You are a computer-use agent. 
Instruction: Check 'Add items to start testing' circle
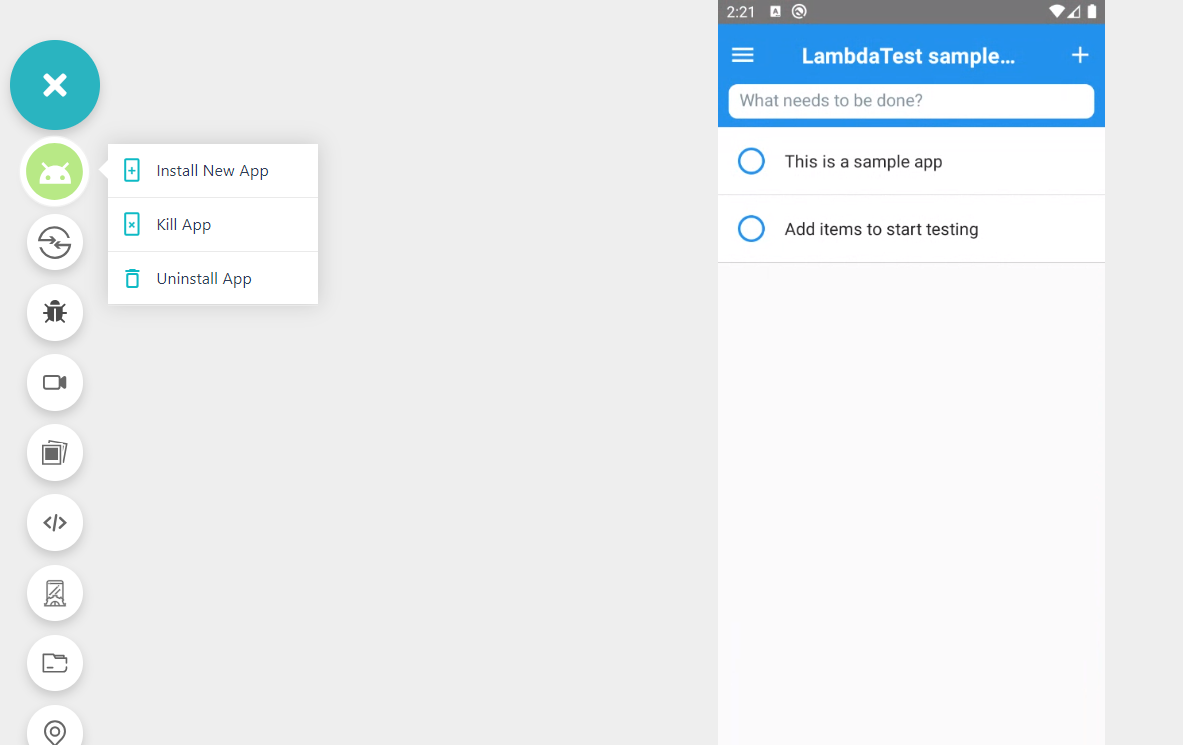pos(751,229)
